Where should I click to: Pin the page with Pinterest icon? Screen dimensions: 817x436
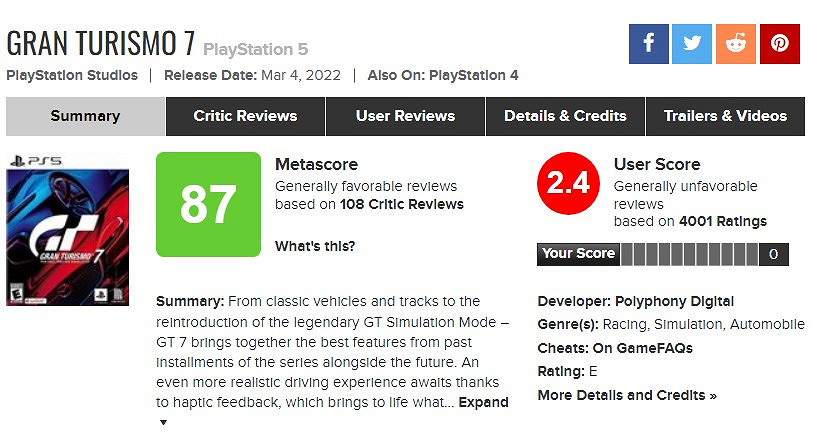780,44
